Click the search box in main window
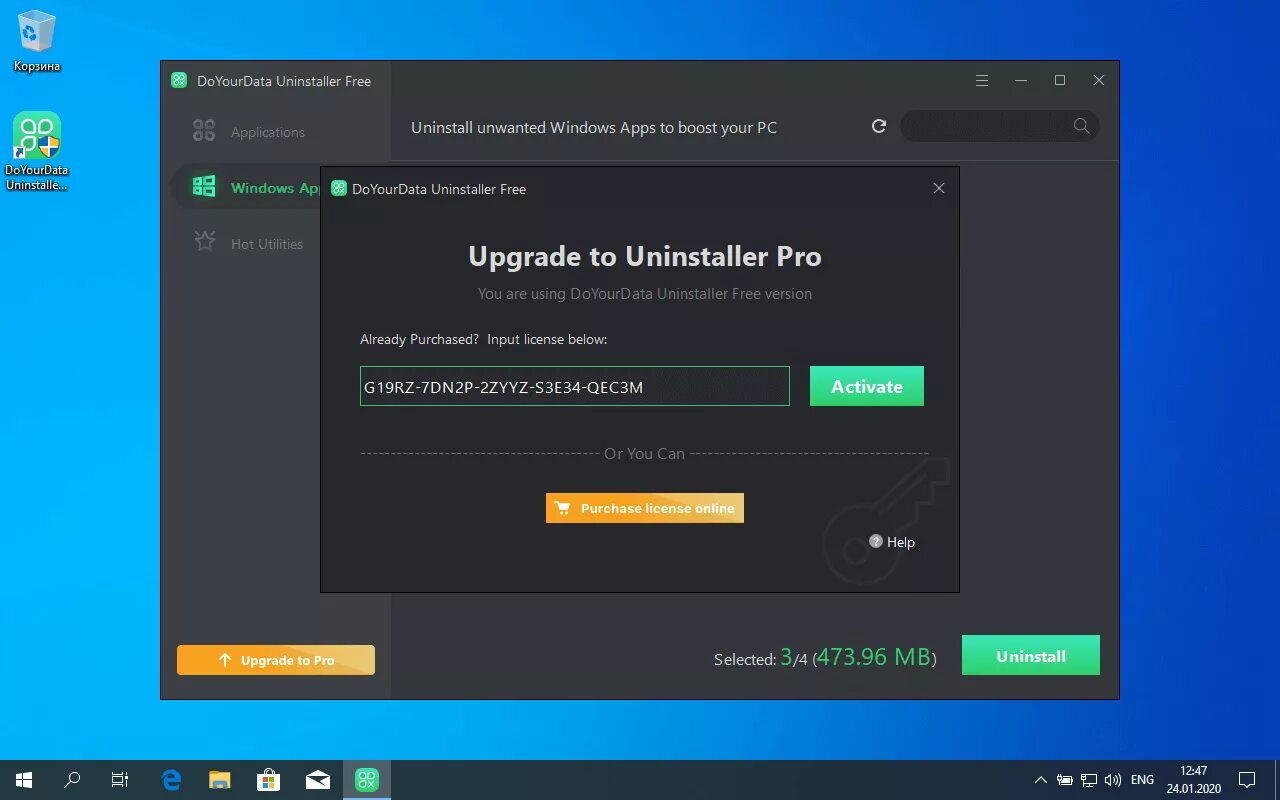 (1000, 126)
